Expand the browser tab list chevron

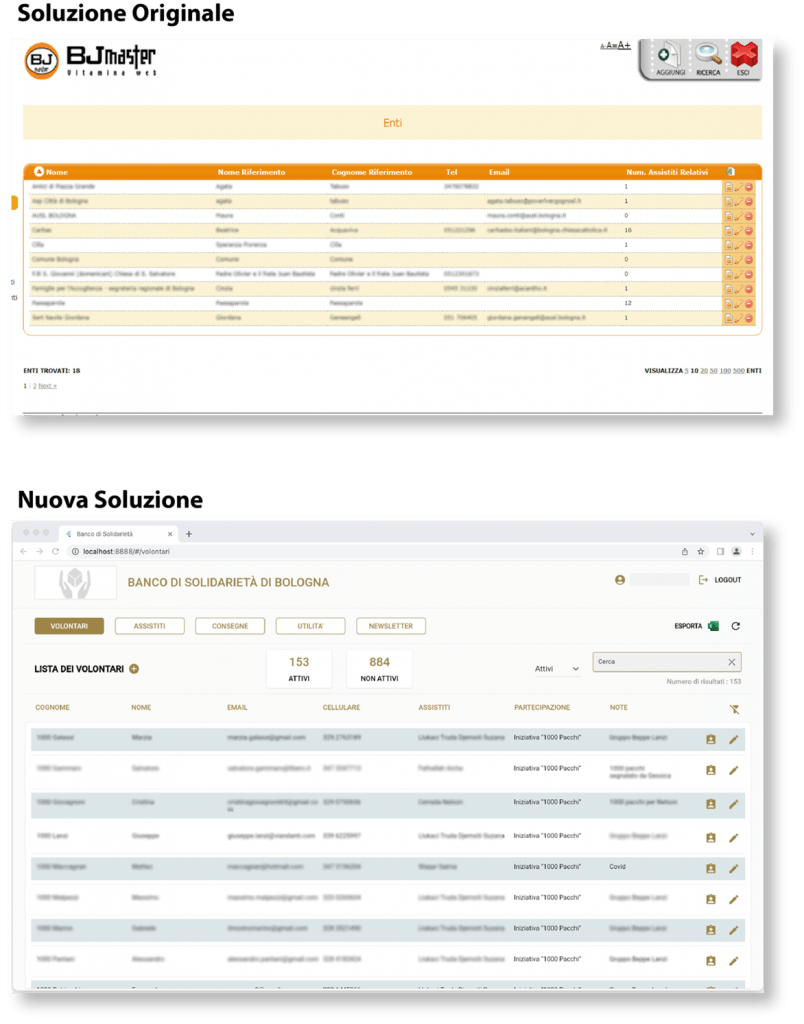(752, 534)
